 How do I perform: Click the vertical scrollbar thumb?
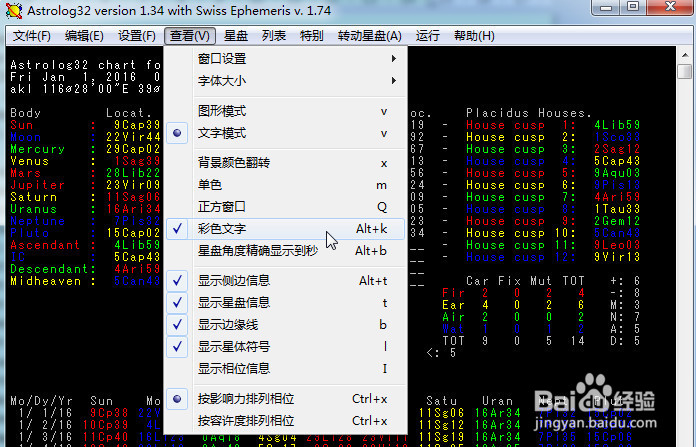pos(685,71)
